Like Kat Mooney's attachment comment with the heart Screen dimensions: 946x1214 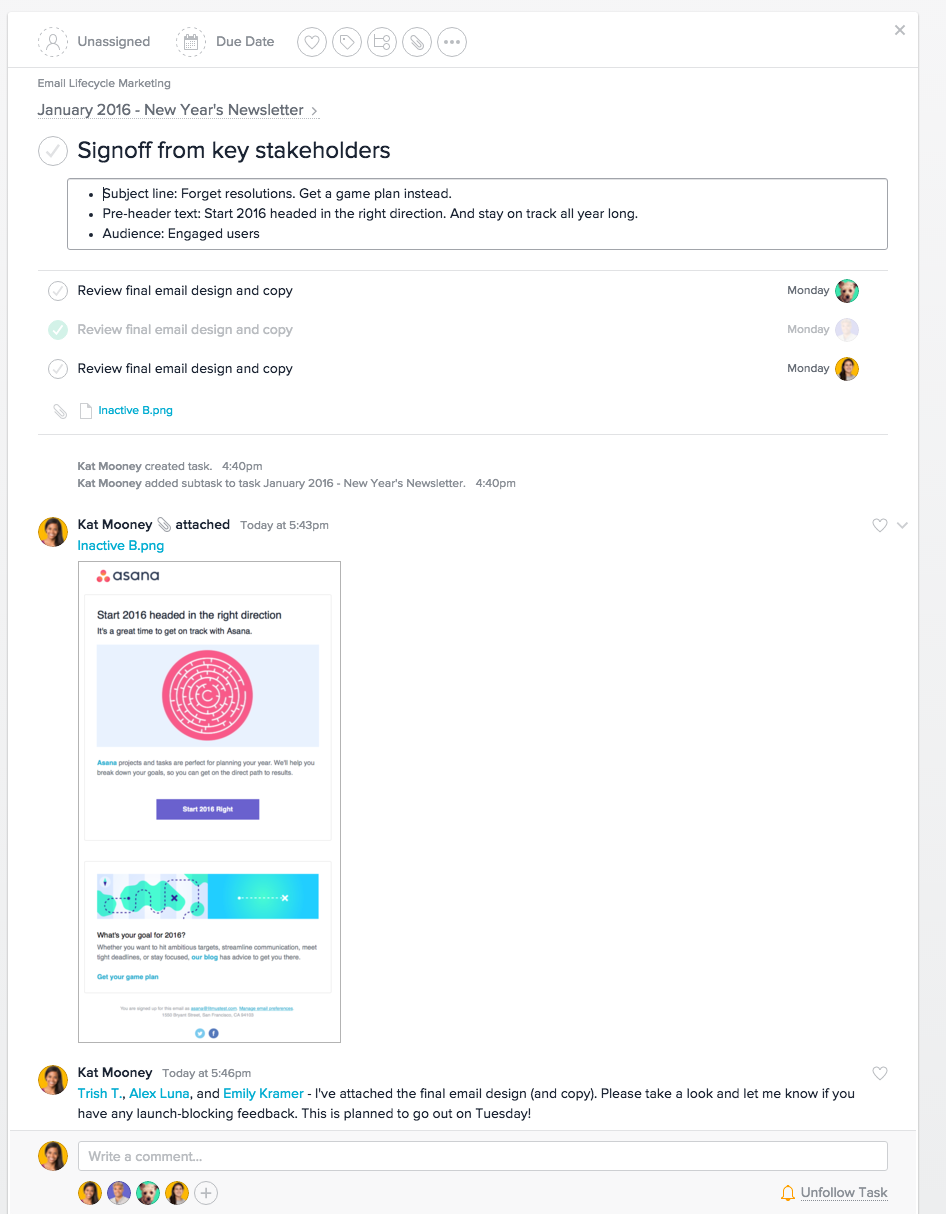880,525
